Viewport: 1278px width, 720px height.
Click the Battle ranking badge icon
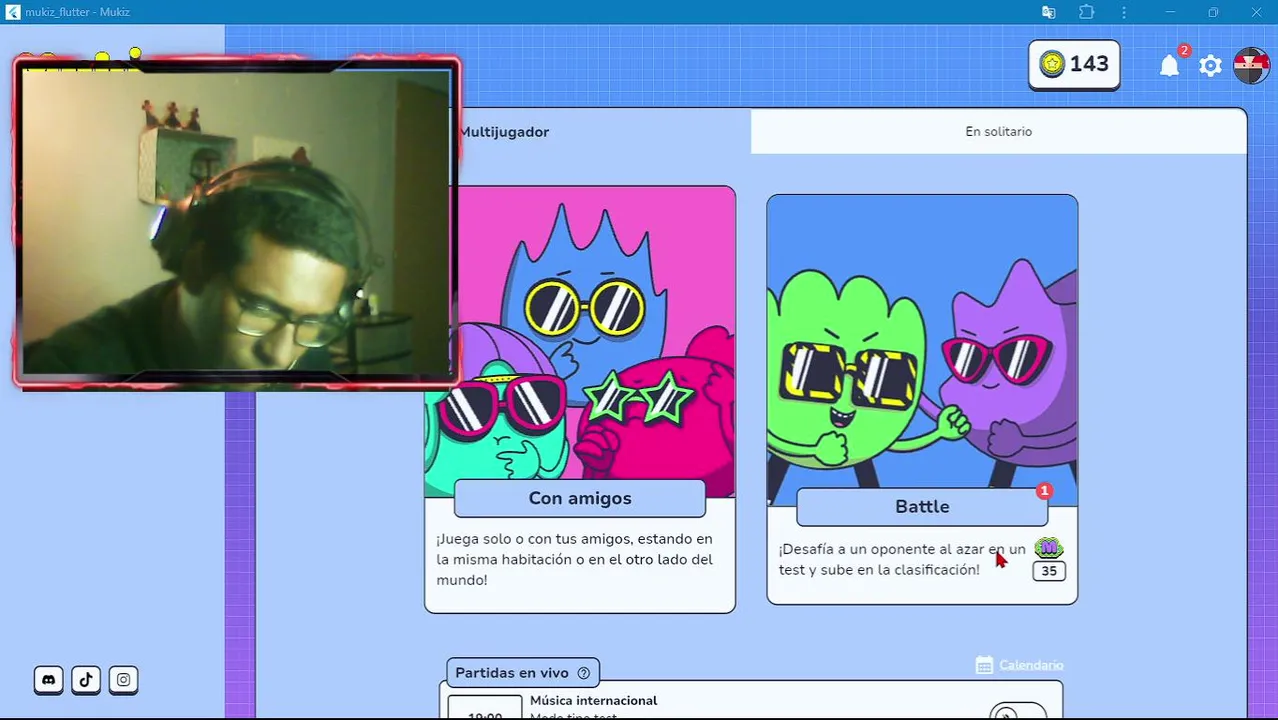click(1048, 548)
